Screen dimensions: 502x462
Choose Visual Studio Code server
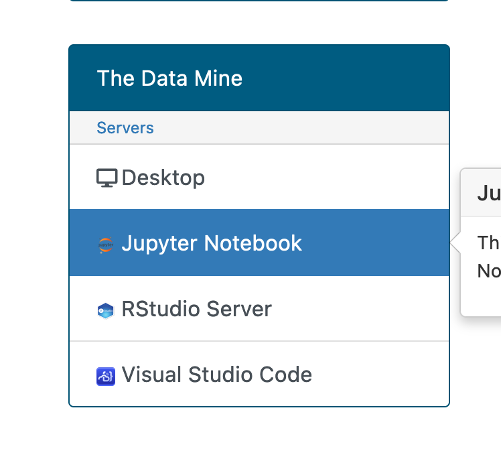(x=259, y=374)
